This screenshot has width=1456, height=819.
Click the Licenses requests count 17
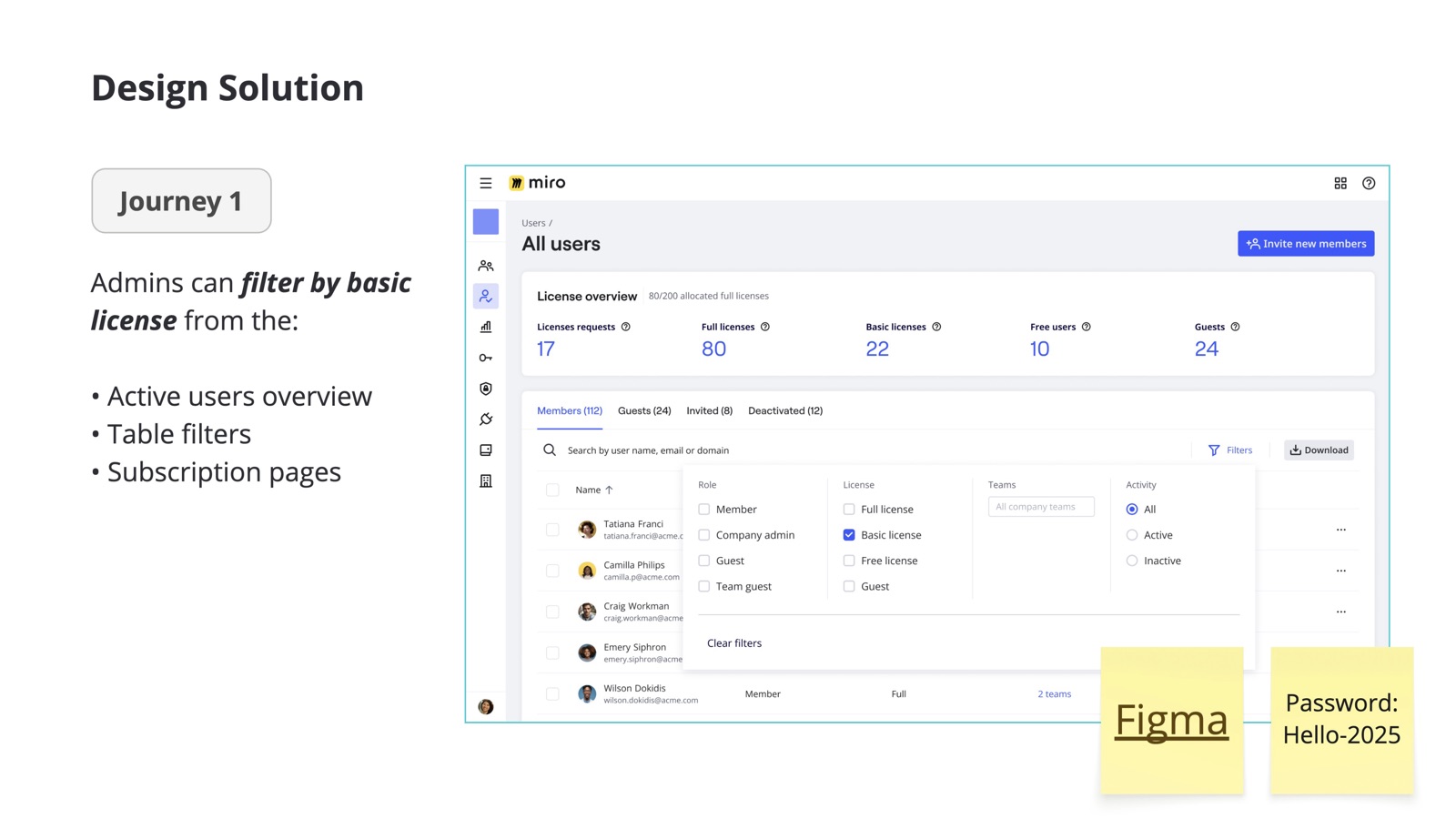546,349
